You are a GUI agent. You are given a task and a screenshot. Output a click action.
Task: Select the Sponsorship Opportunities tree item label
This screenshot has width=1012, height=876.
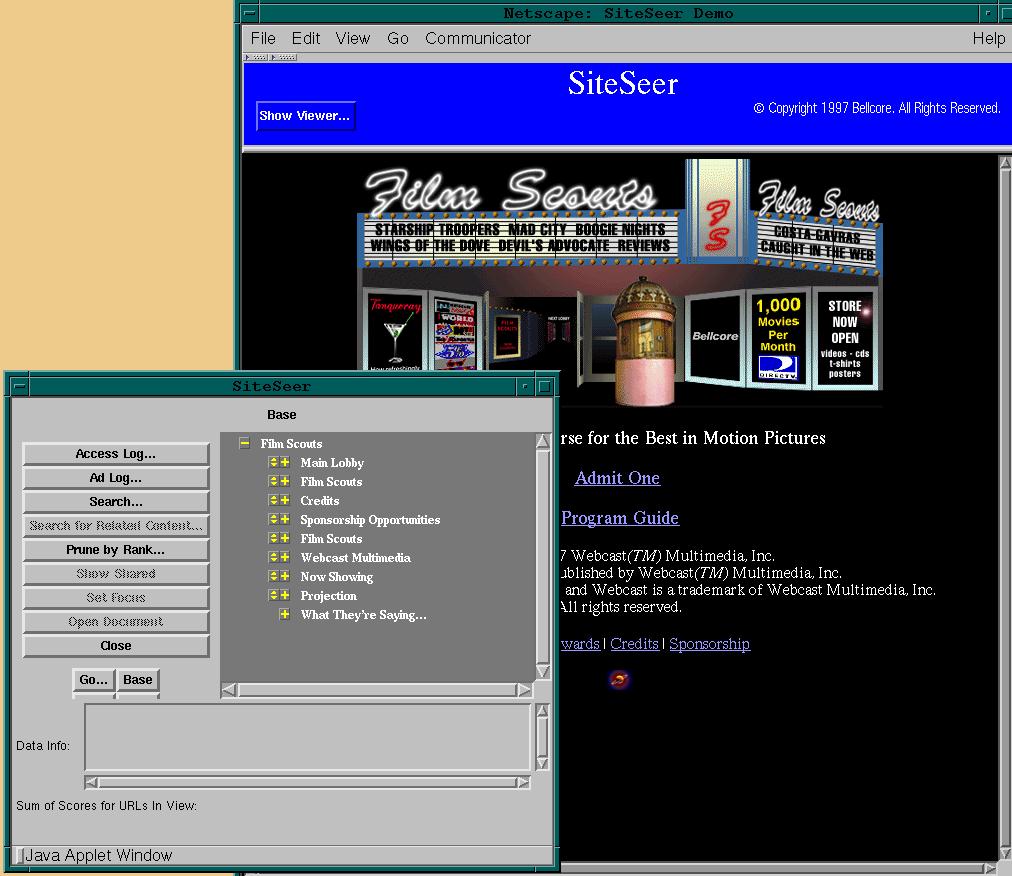pos(370,520)
